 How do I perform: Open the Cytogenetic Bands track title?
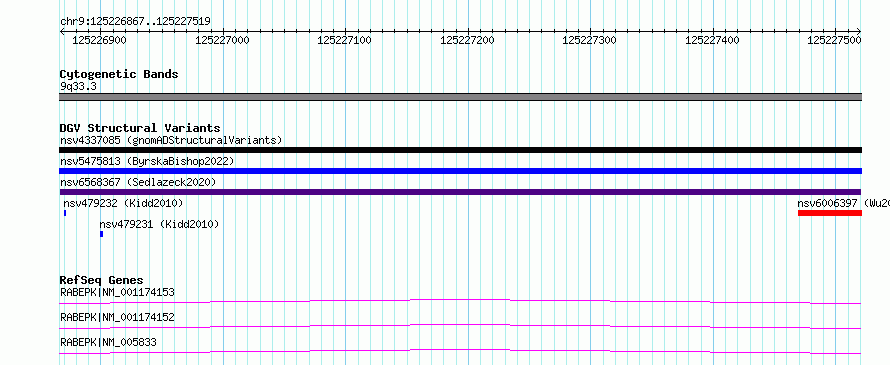119,74
